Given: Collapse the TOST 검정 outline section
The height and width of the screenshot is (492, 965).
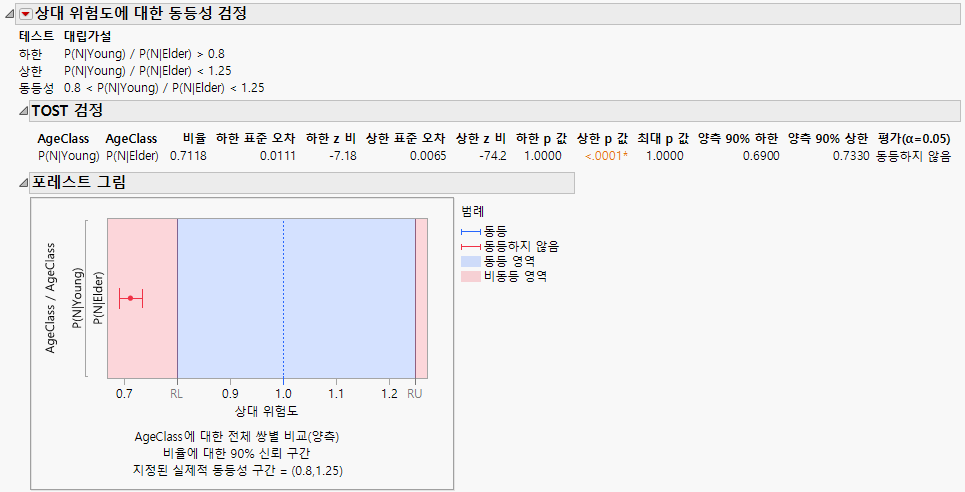Looking at the screenshot, I should [x=23, y=111].
